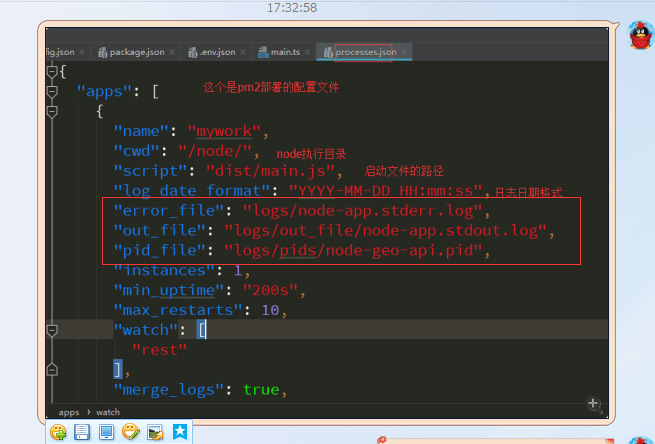The width and height of the screenshot is (655, 444).
Task: Click the picture share icon
Action: [155, 432]
